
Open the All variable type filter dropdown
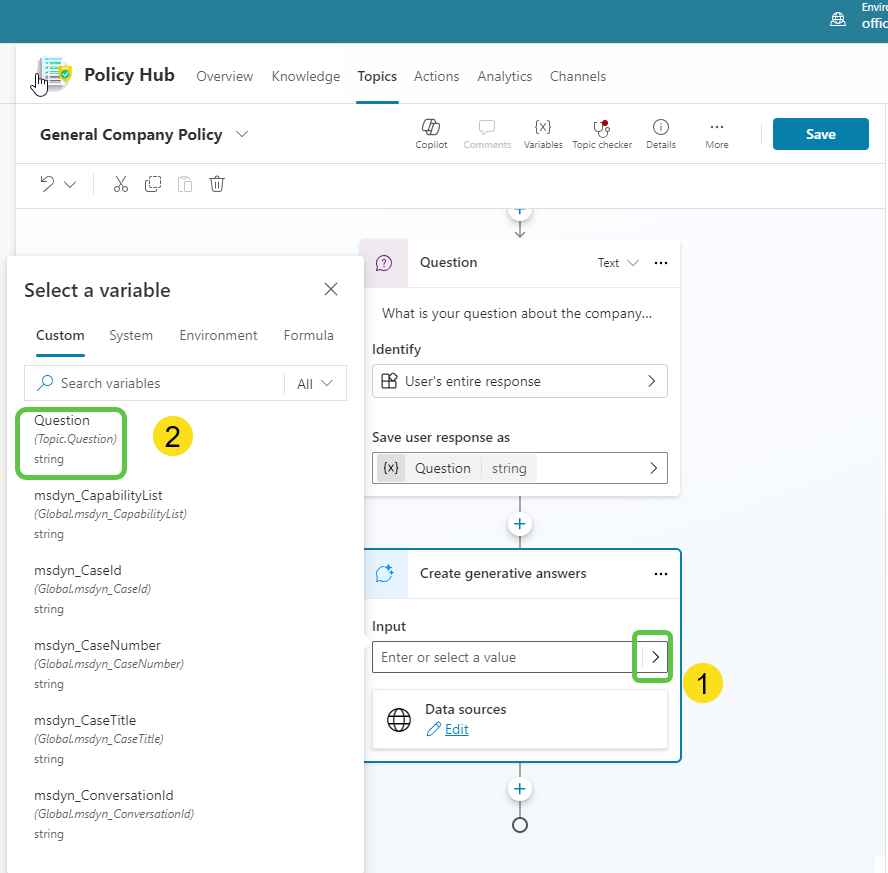315,383
